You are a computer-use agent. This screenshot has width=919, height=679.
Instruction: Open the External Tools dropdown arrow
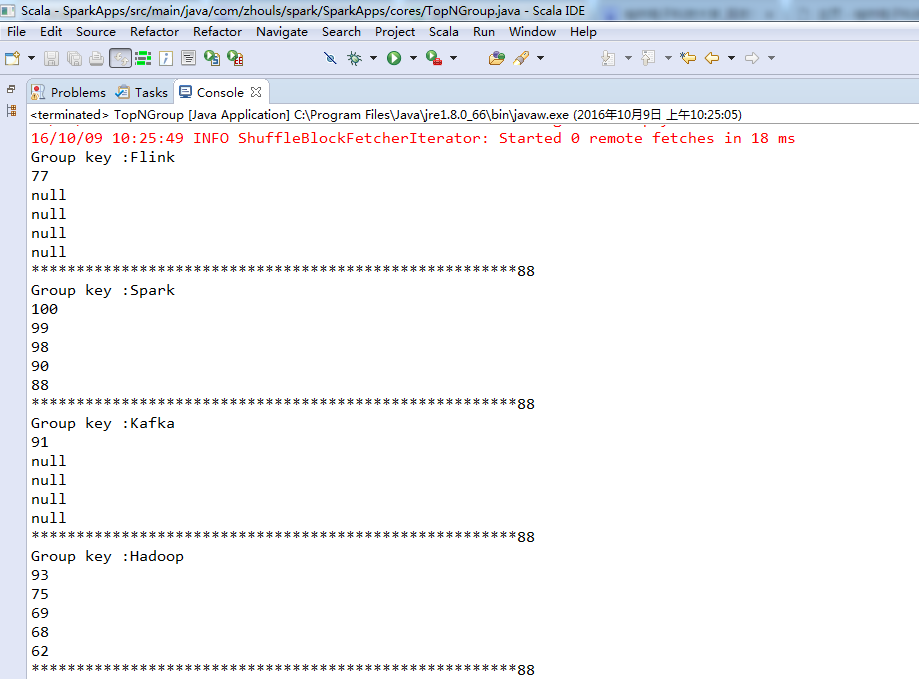(453, 58)
